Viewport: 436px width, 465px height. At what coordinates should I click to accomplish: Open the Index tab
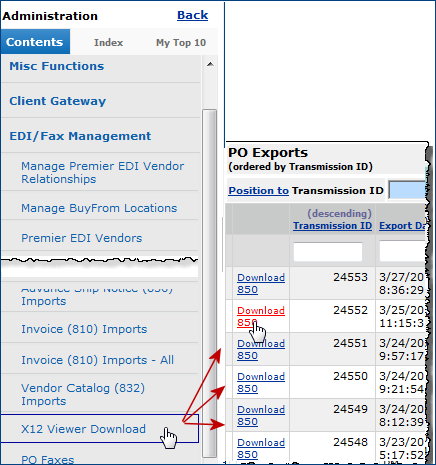108,42
